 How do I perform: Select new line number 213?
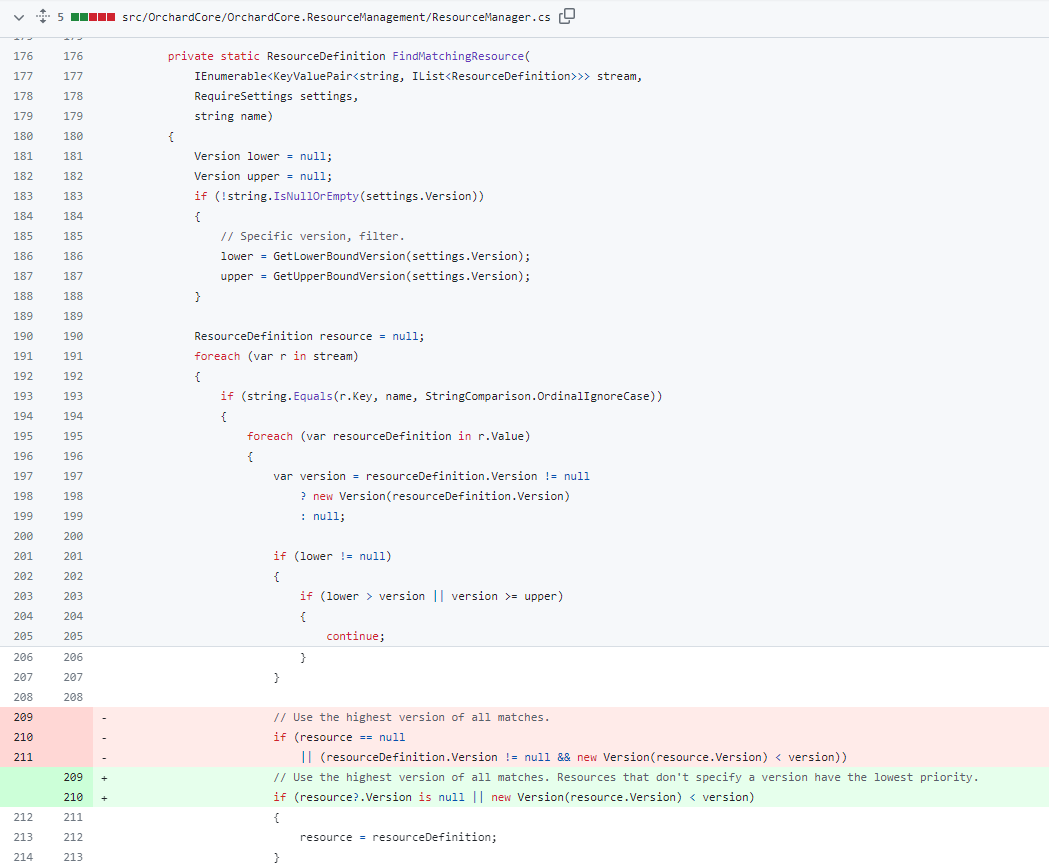tap(74, 858)
